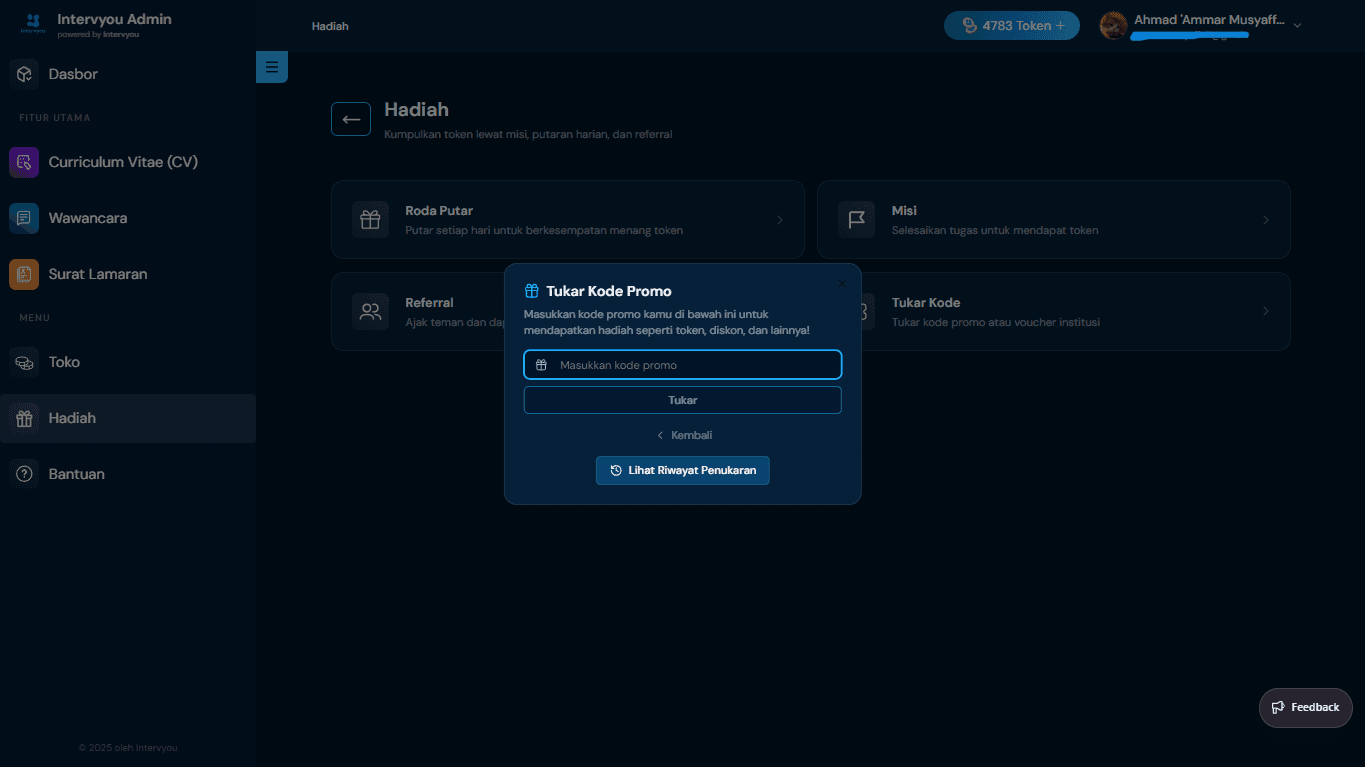This screenshot has width=1365, height=767.
Task: Go back using the arrow beside Hadiah
Action: coord(351,119)
